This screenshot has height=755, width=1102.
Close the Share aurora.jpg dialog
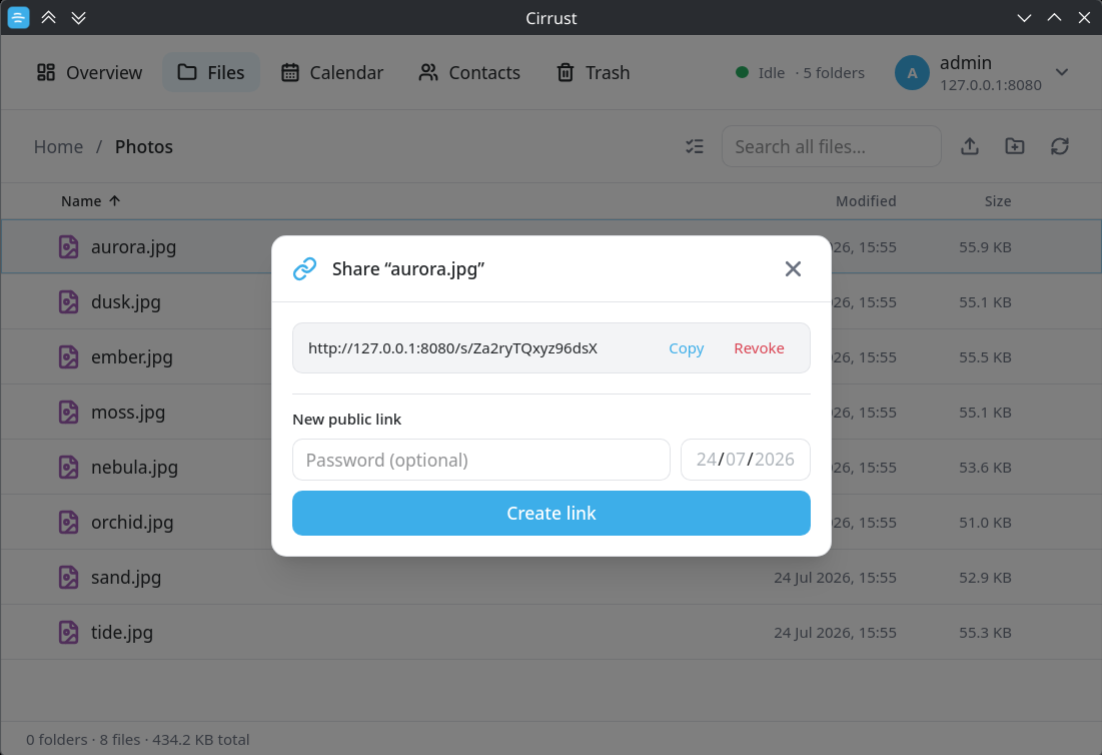pyautogui.click(x=793, y=269)
